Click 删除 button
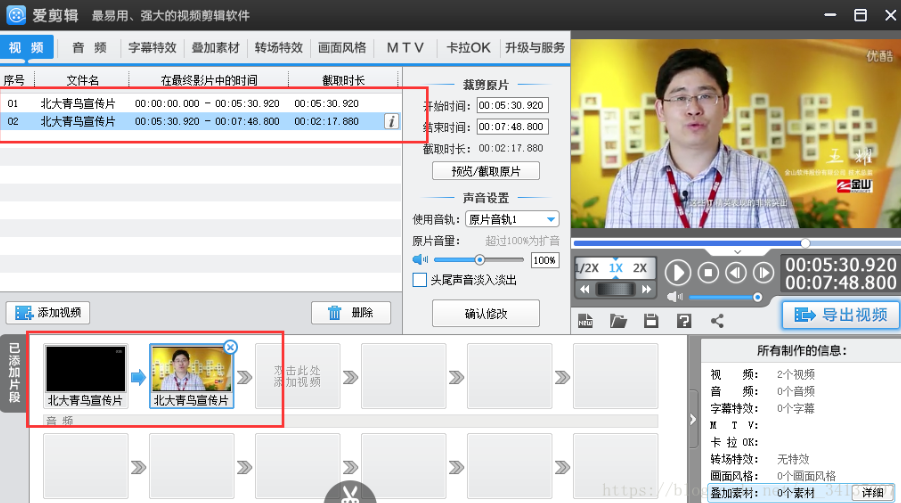 pos(351,313)
